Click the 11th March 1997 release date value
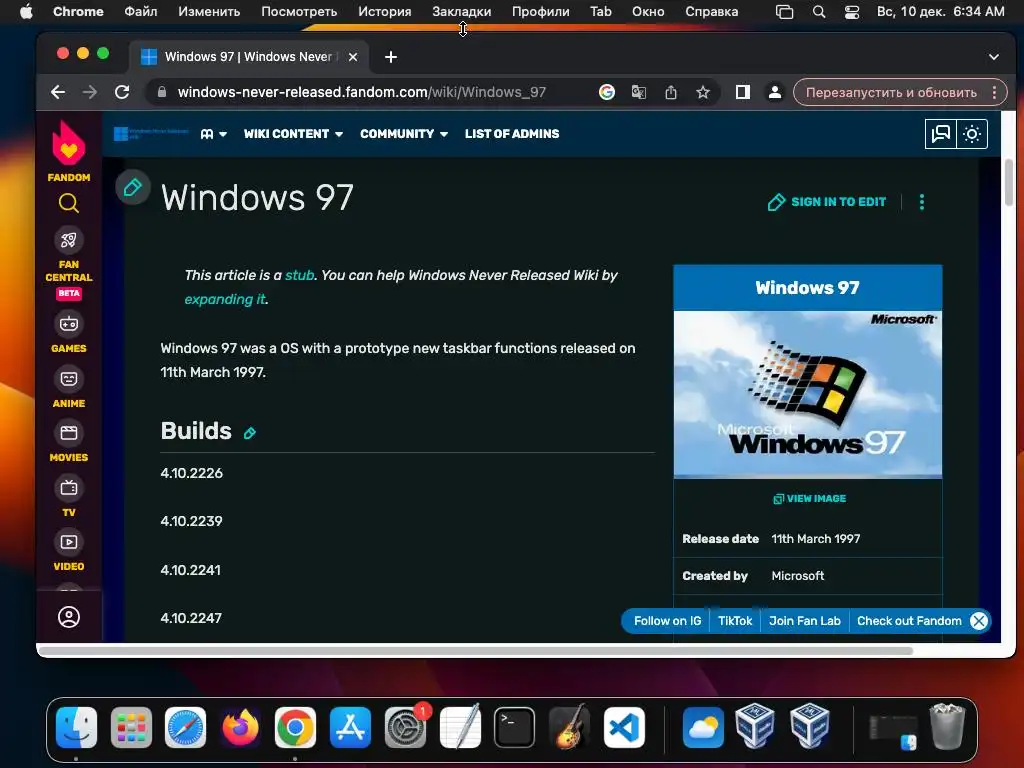Viewport: 1024px width, 768px height. (x=816, y=539)
